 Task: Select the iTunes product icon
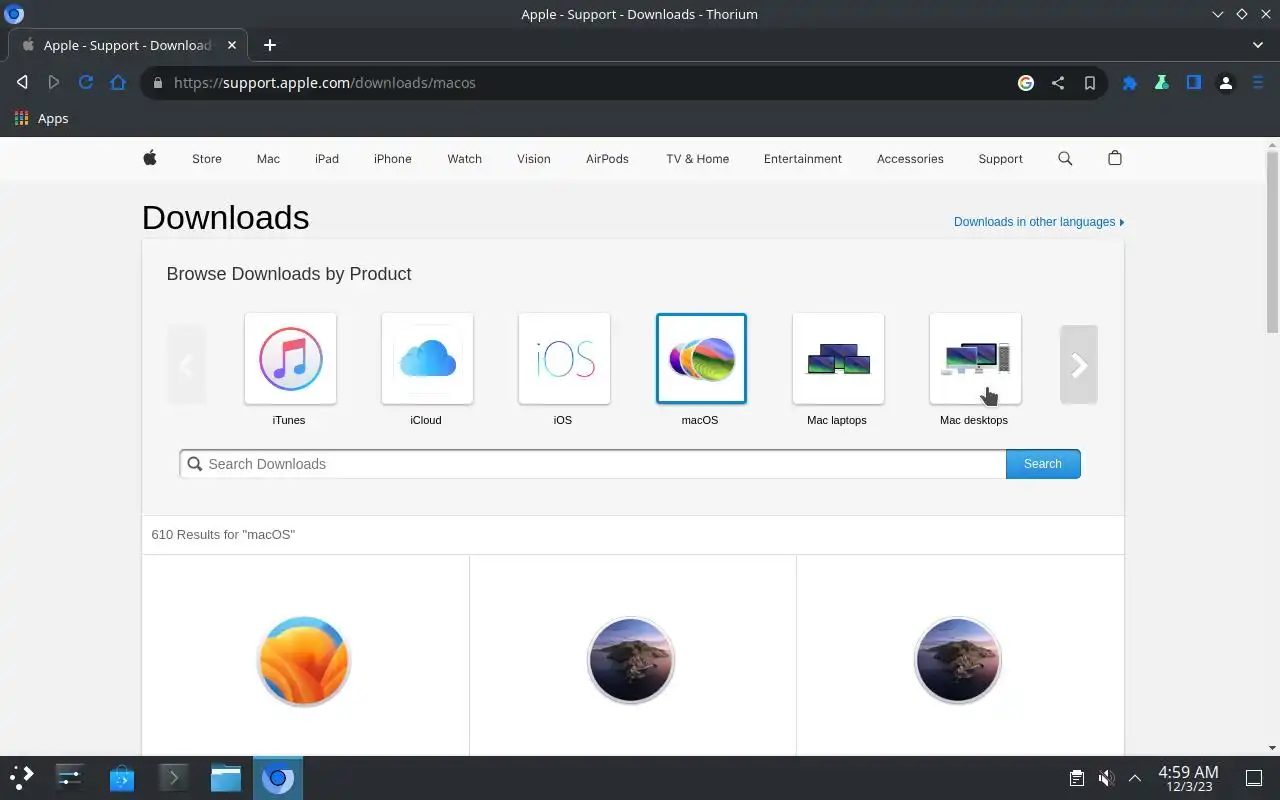(290, 358)
